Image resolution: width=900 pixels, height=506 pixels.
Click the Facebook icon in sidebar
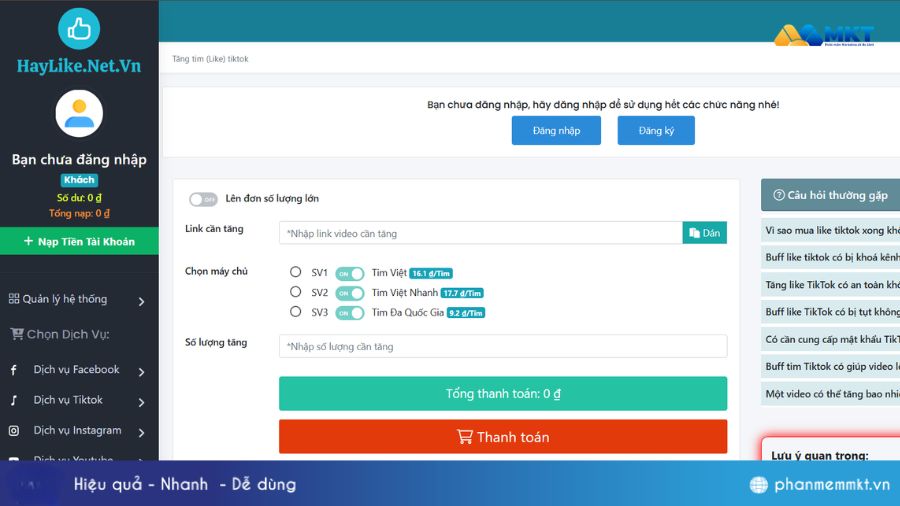tap(14, 370)
